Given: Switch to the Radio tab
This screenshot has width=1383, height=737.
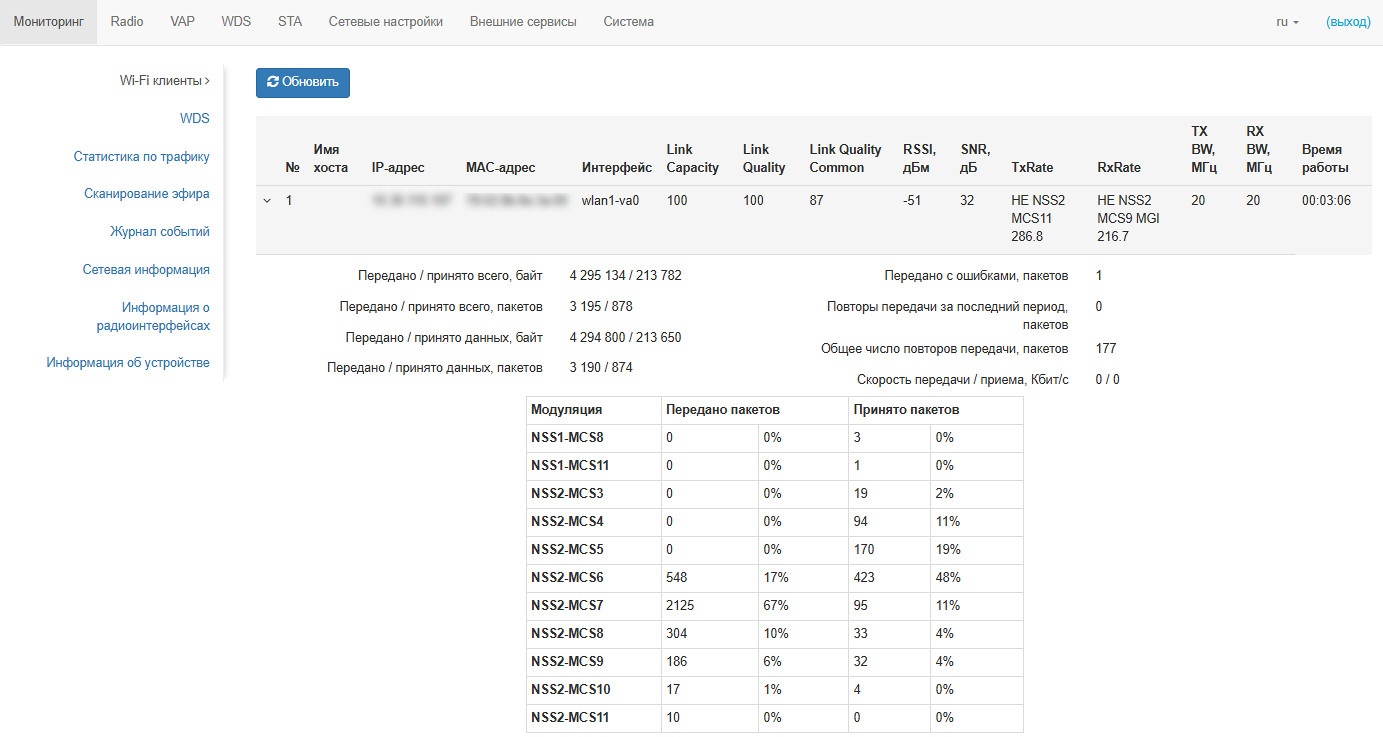Looking at the screenshot, I should [127, 22].
